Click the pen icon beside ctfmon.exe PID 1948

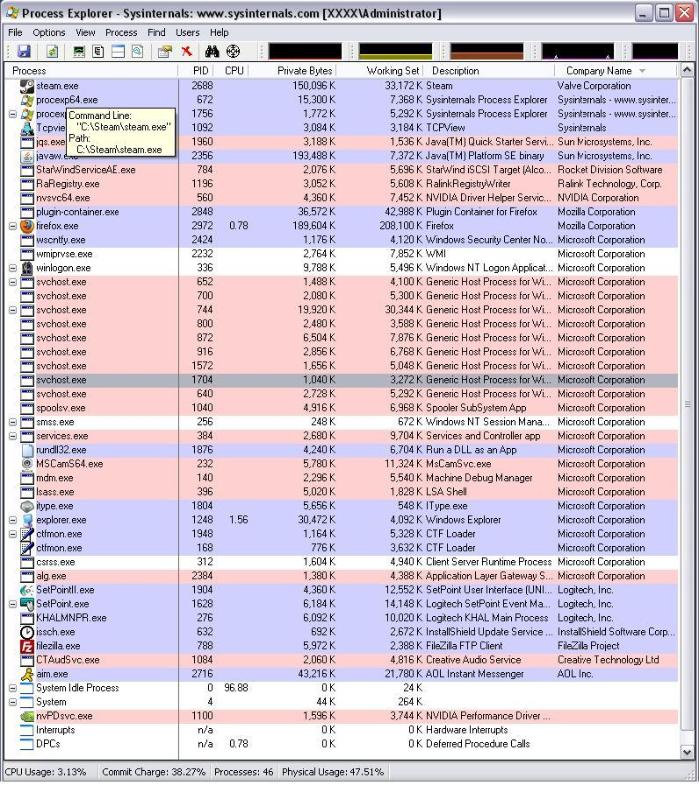pos(27,534)
